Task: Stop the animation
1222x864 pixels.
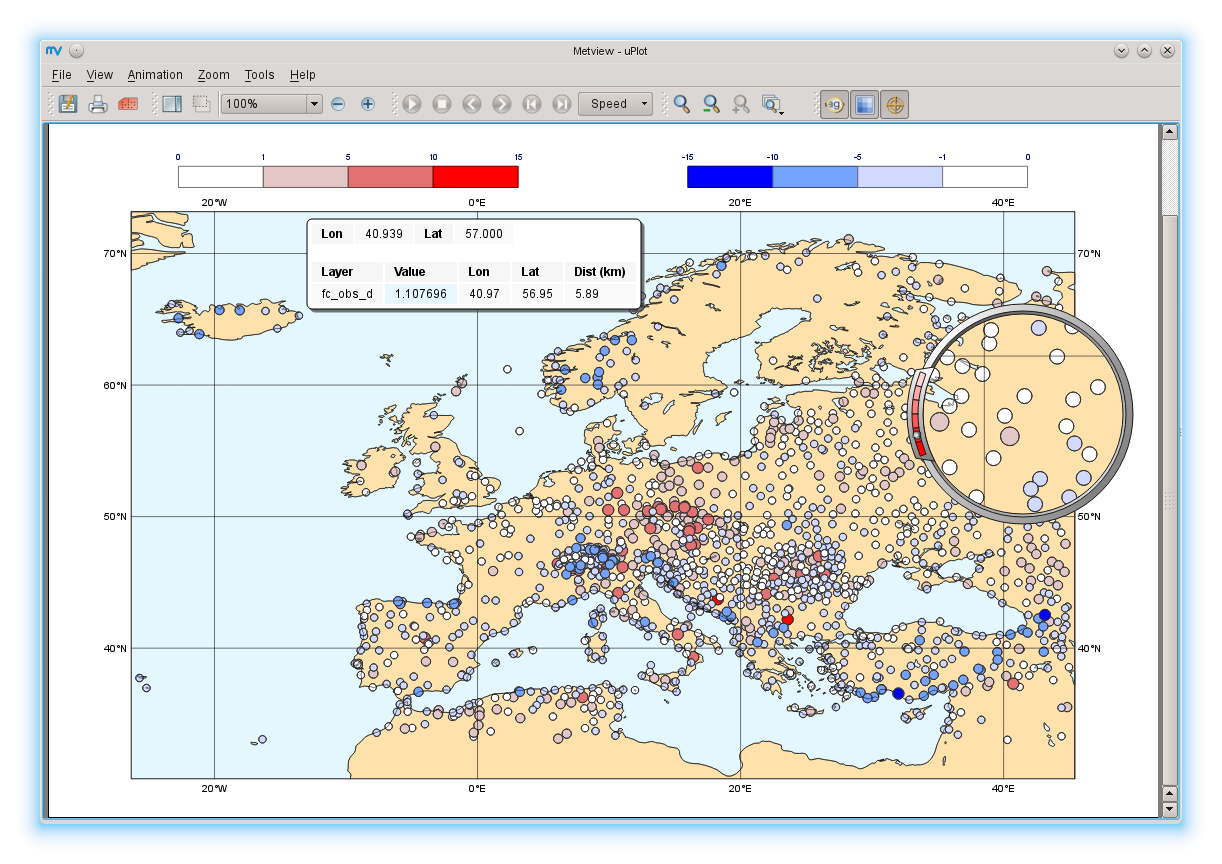Action: (x=442, y=103)
